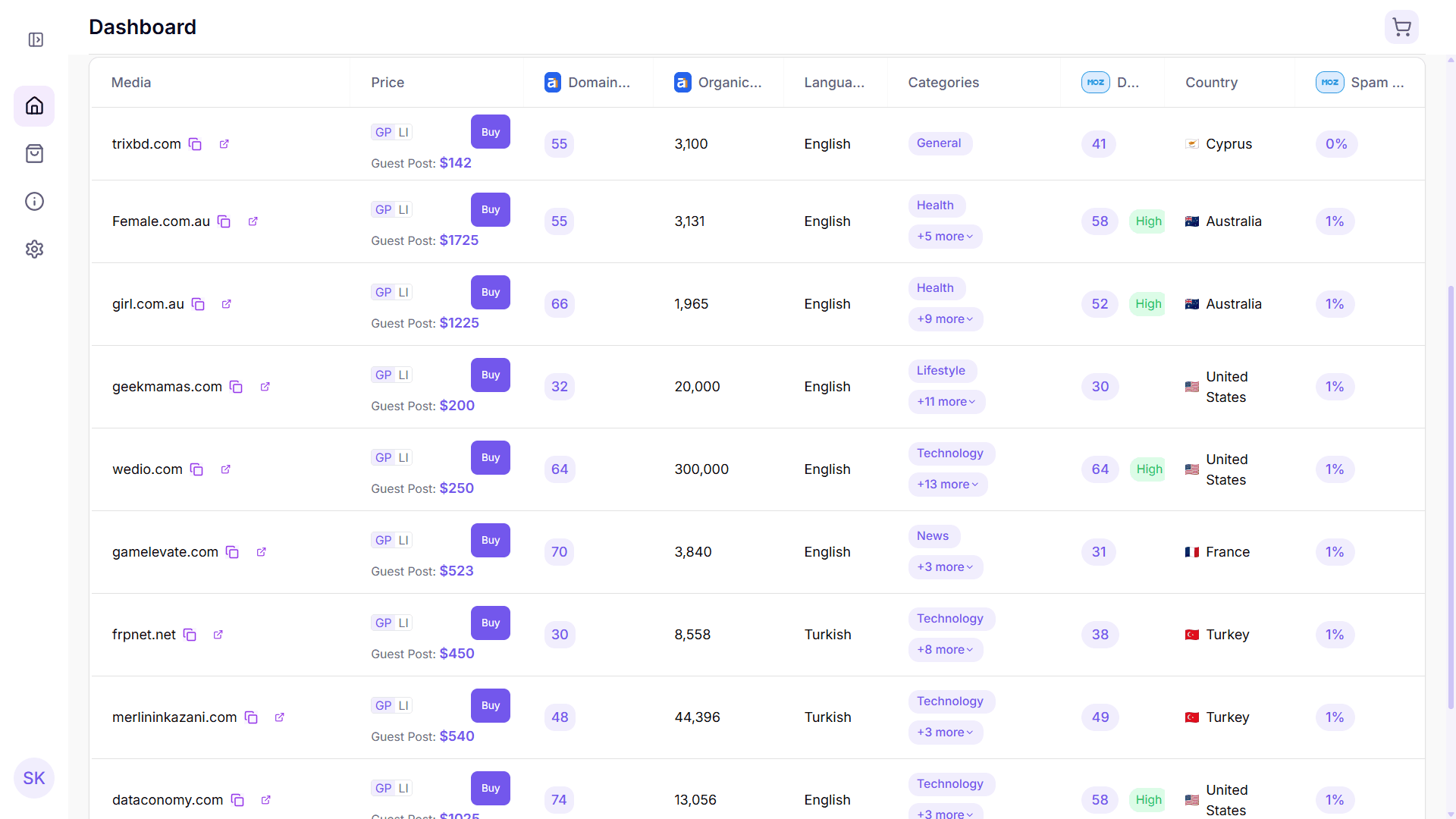Click Buy button for girl.com.au
The image size is (1456, 819).
pos(490,292)
